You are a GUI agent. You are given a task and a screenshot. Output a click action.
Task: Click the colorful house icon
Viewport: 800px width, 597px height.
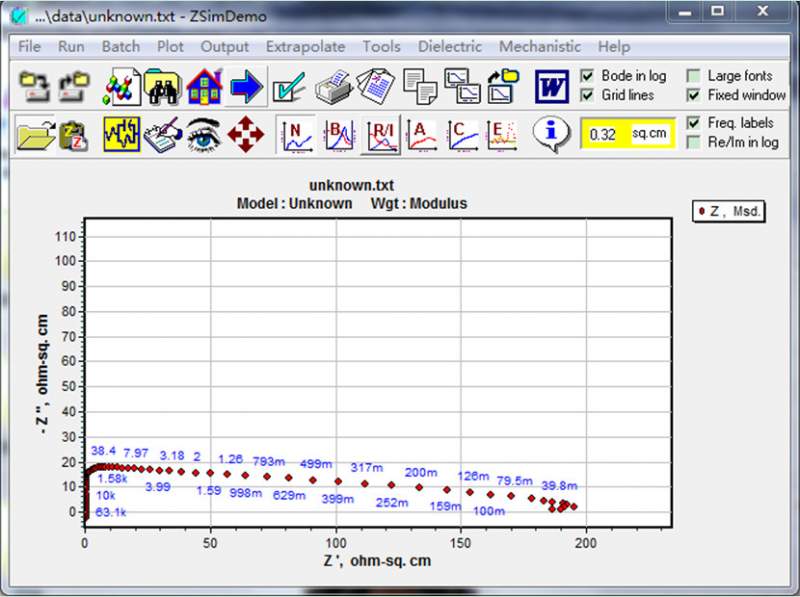pyautogui.click(x=205, y=86)
